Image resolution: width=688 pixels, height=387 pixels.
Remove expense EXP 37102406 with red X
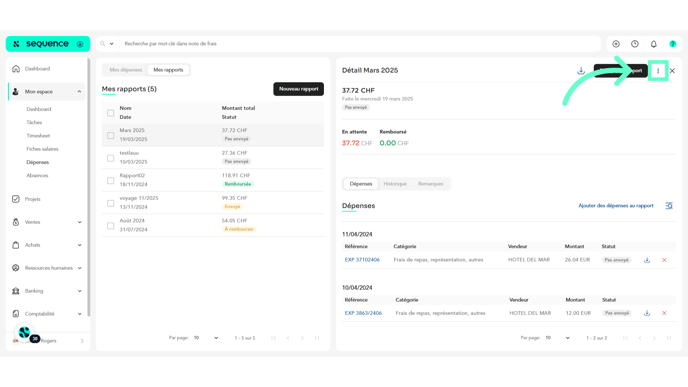point(664,260)
